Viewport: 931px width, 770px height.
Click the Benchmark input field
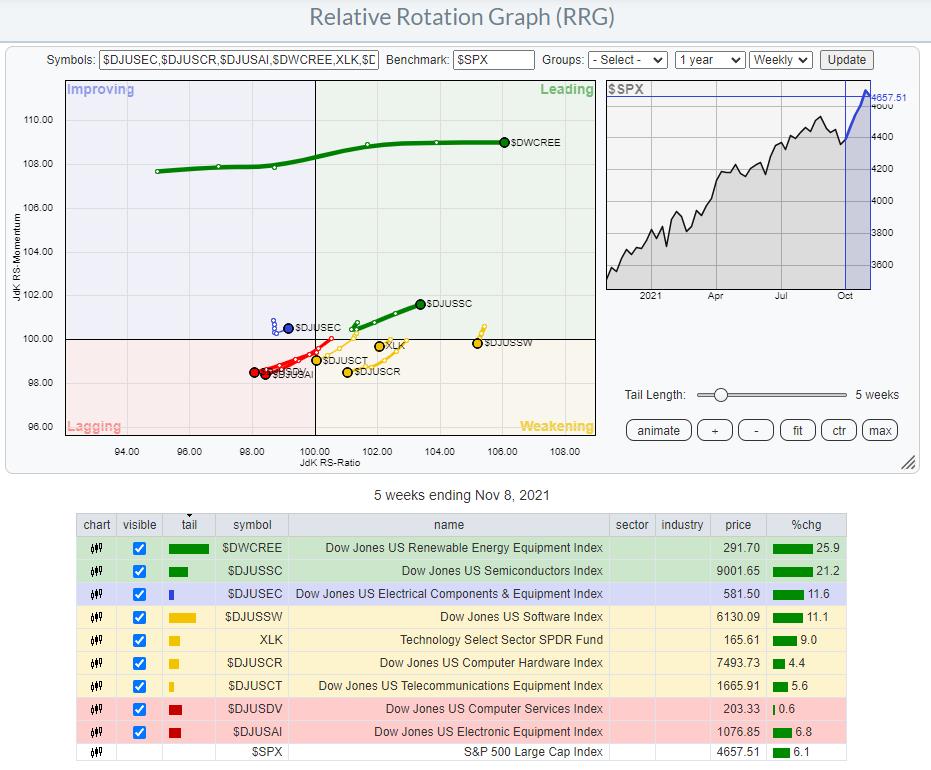[x=493, y=60]
